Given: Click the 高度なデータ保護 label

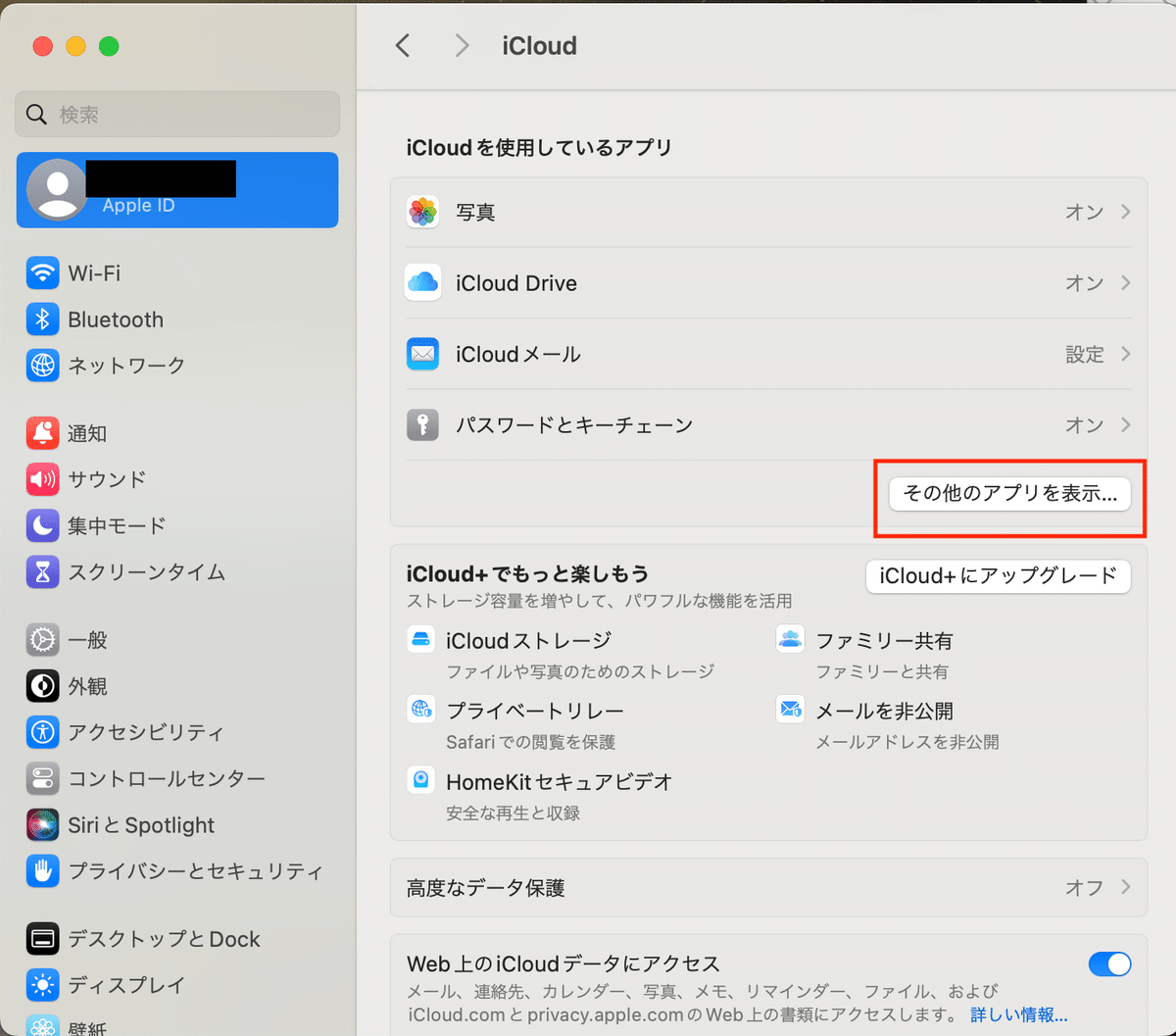Looking at the screenshot, I should tap(486, 888).
